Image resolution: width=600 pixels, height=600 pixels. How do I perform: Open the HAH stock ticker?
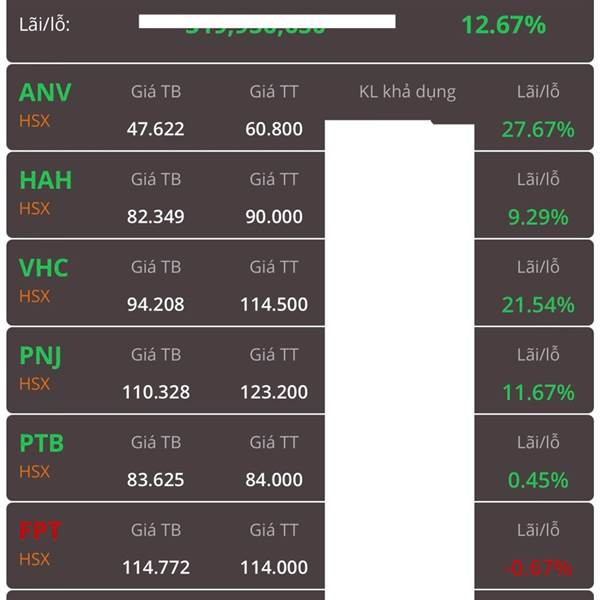[46, 180]
